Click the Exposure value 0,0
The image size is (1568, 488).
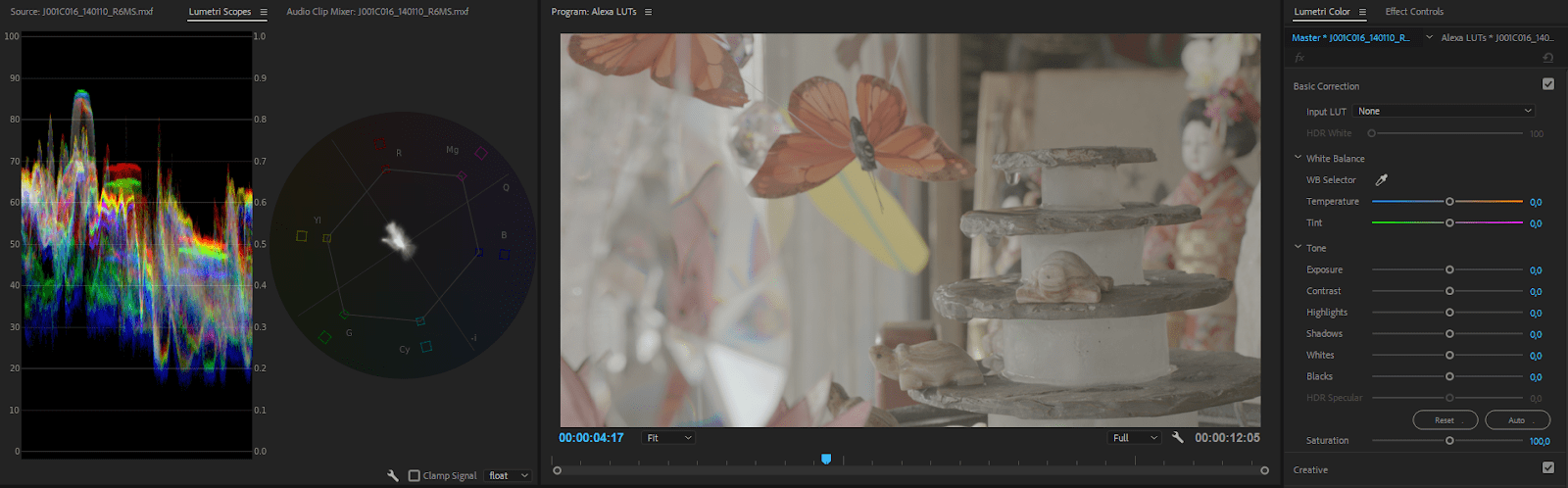point(1536,270)
